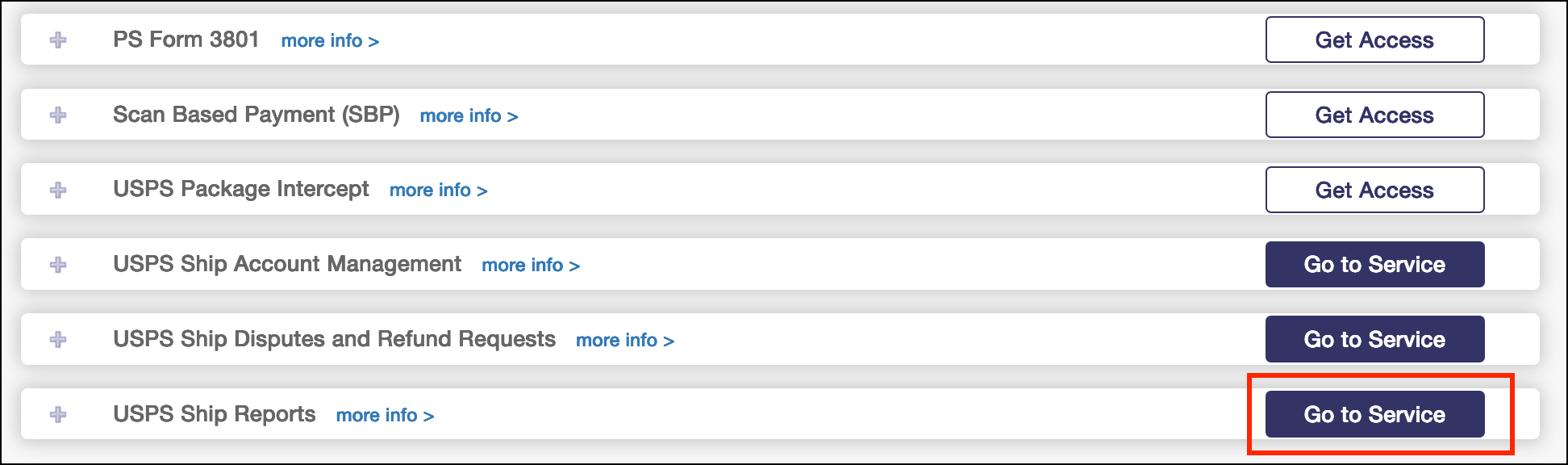The height and width of the screenshot is (465, 1568).
Task: Expand the USPS Ship Reports row
Action: (58, 414)
